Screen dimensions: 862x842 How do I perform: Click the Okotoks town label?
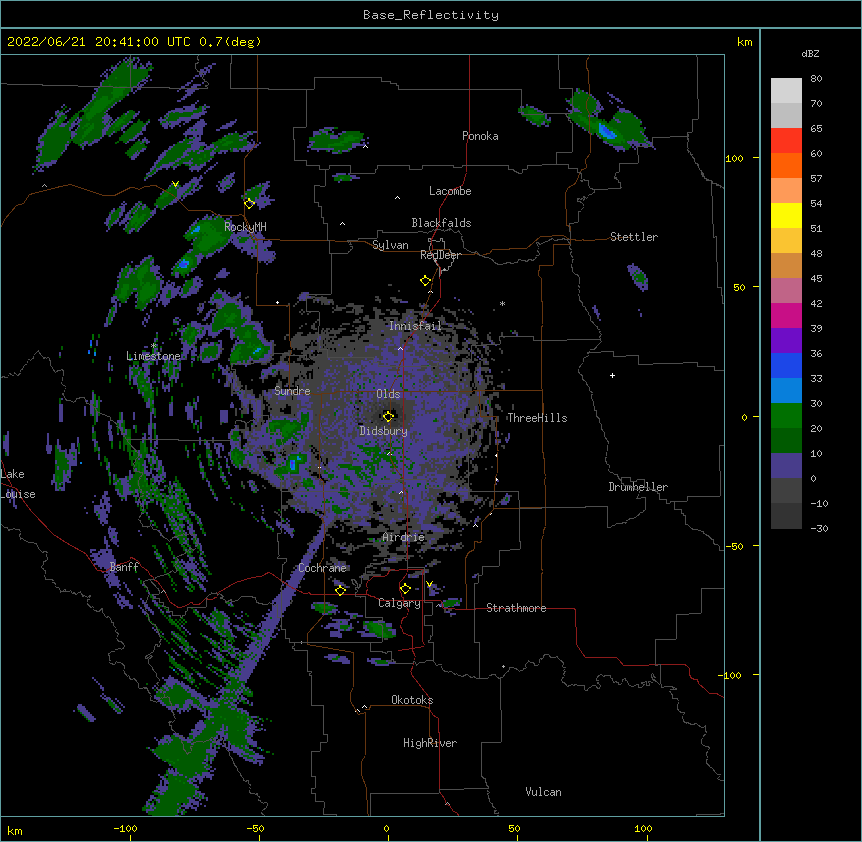tap(412, 700)
